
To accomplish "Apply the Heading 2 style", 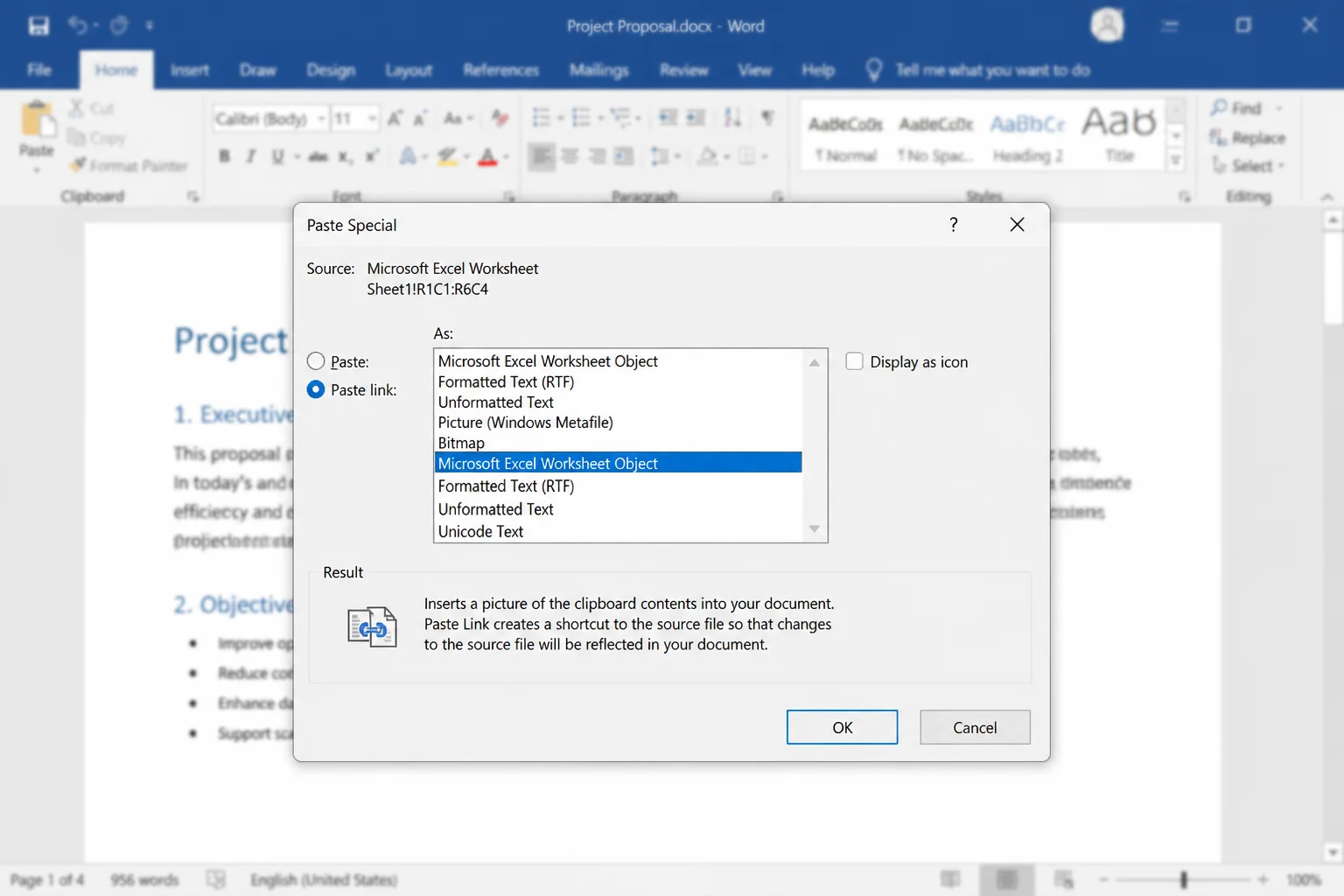I will (1027, 137).
